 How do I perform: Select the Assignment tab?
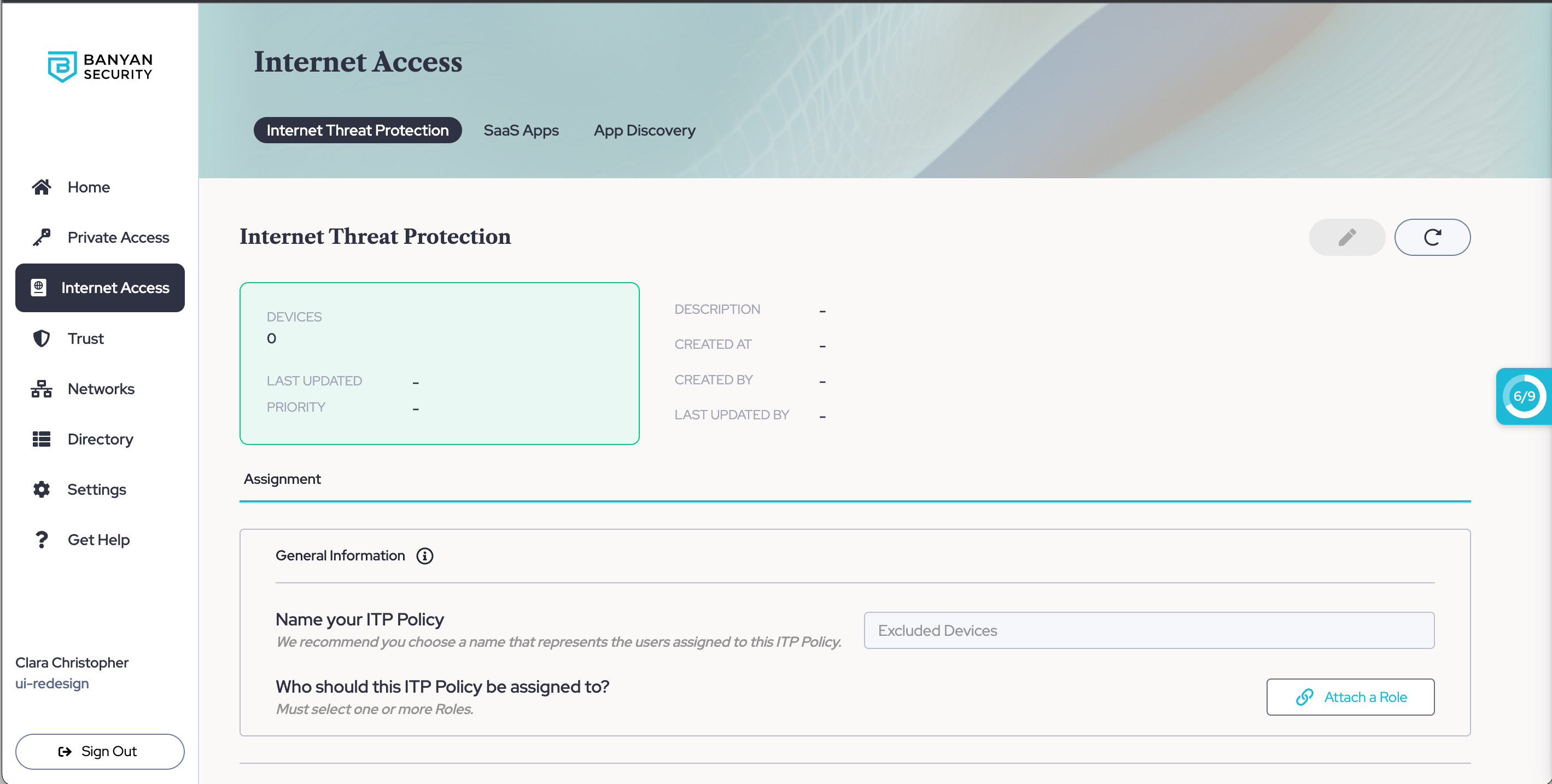pos(282,479)
